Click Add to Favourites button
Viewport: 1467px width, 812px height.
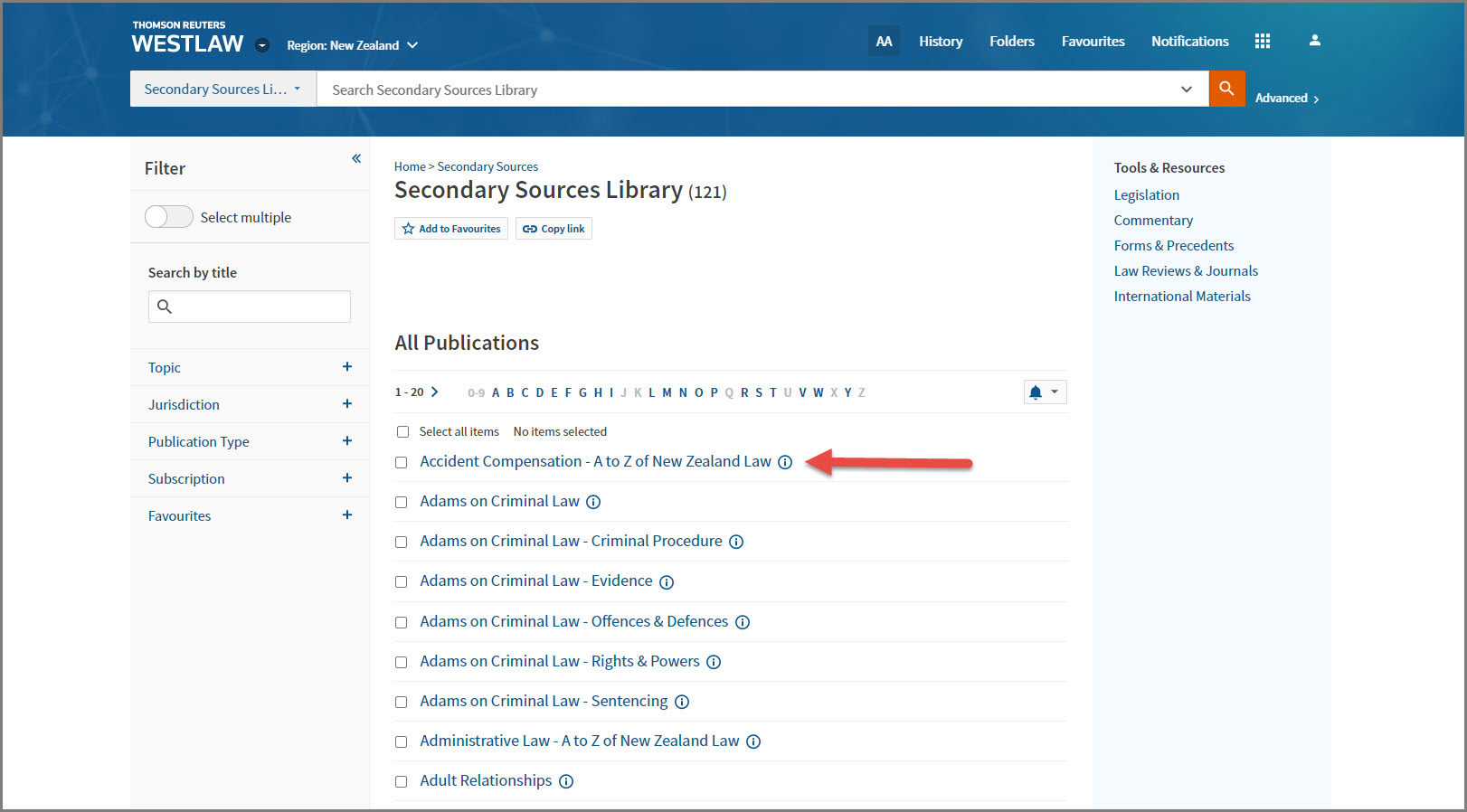451,229
